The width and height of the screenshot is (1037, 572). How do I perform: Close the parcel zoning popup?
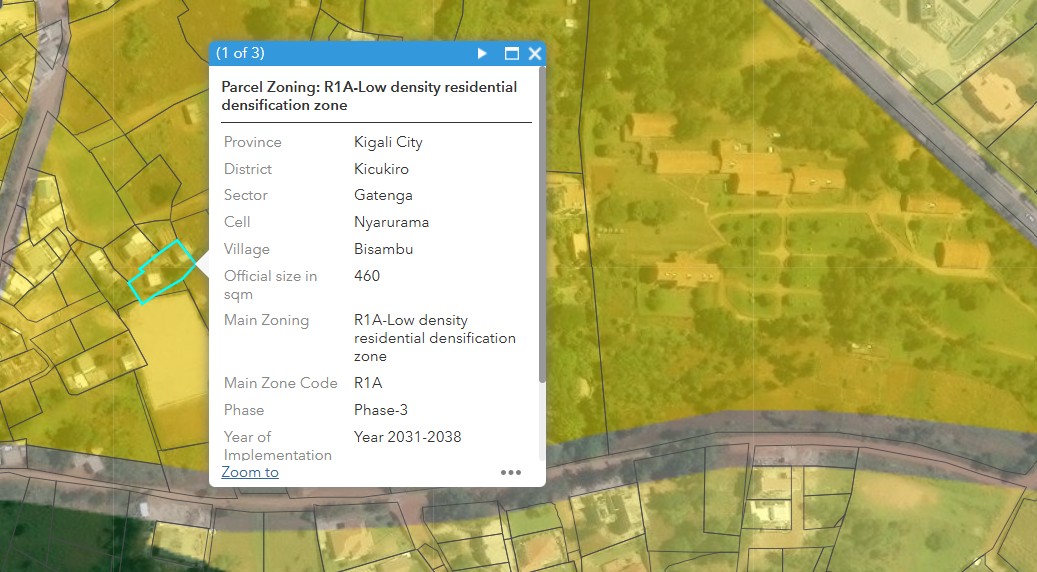click(535, 54)
